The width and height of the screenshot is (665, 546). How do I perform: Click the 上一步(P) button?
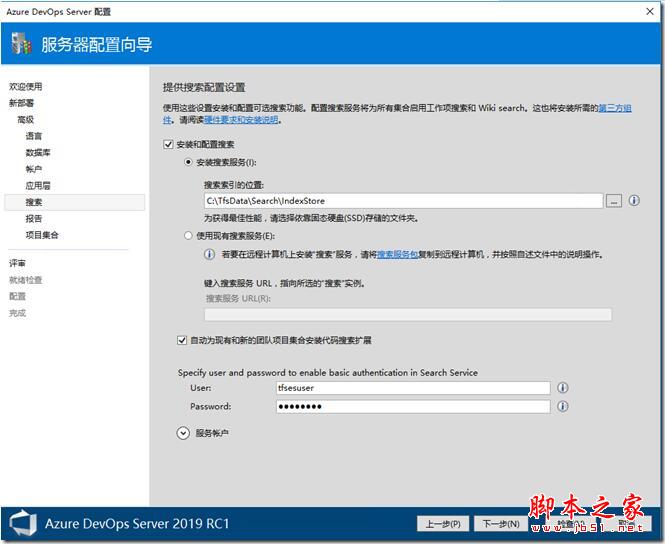[x=443, y=524]
